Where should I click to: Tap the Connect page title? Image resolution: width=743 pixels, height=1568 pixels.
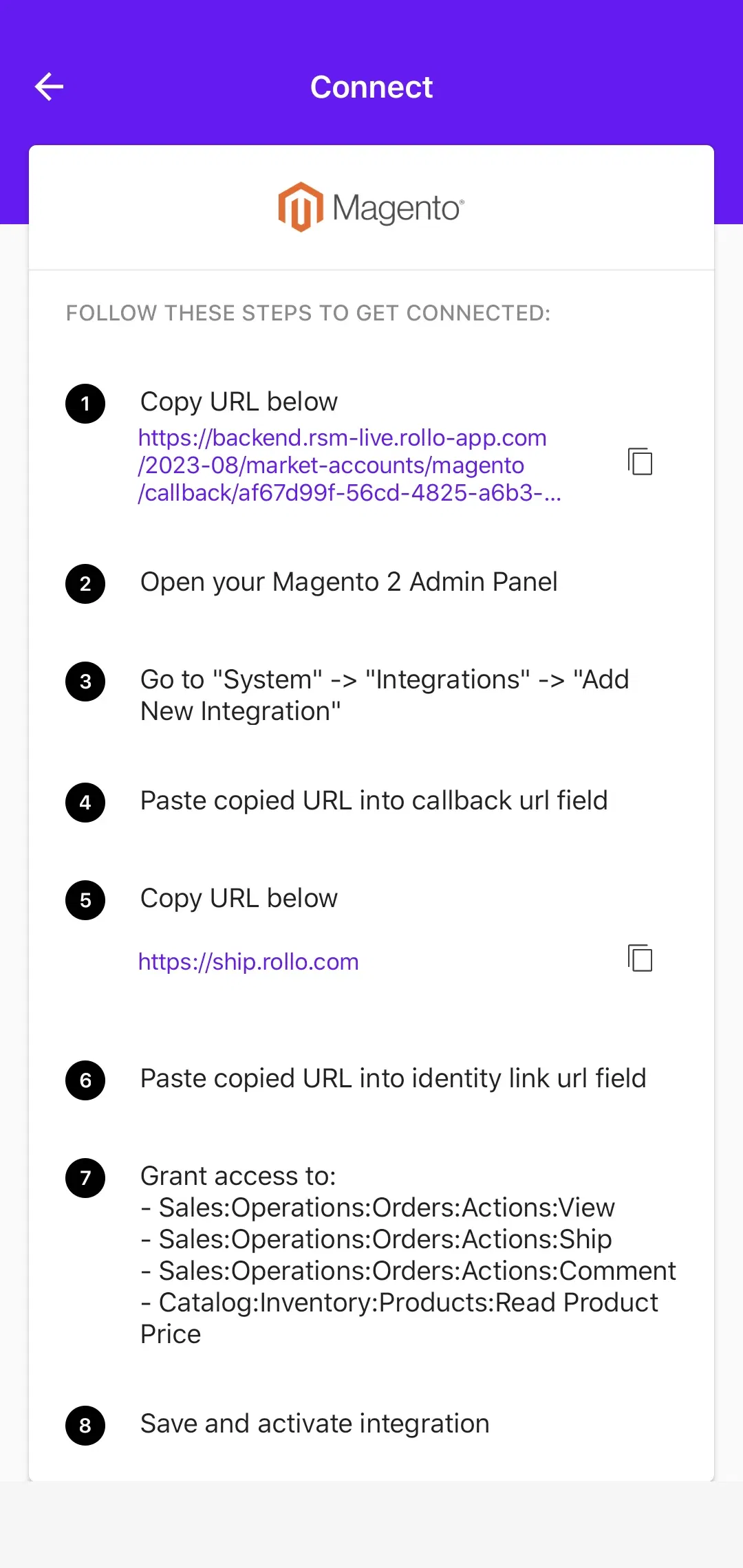[371, 87]
